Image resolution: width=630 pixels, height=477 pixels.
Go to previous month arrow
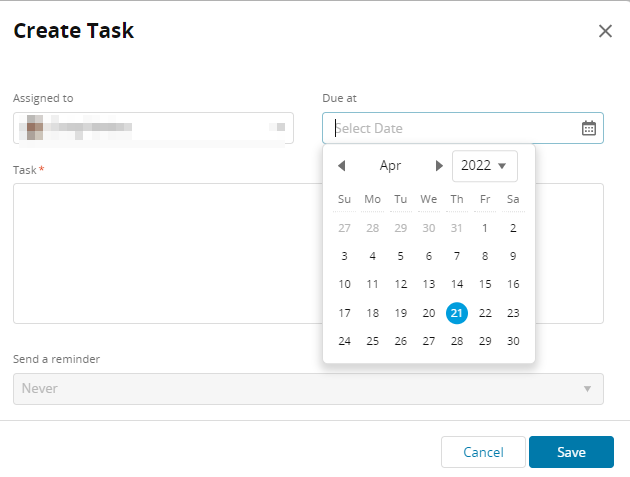[341, 166]
